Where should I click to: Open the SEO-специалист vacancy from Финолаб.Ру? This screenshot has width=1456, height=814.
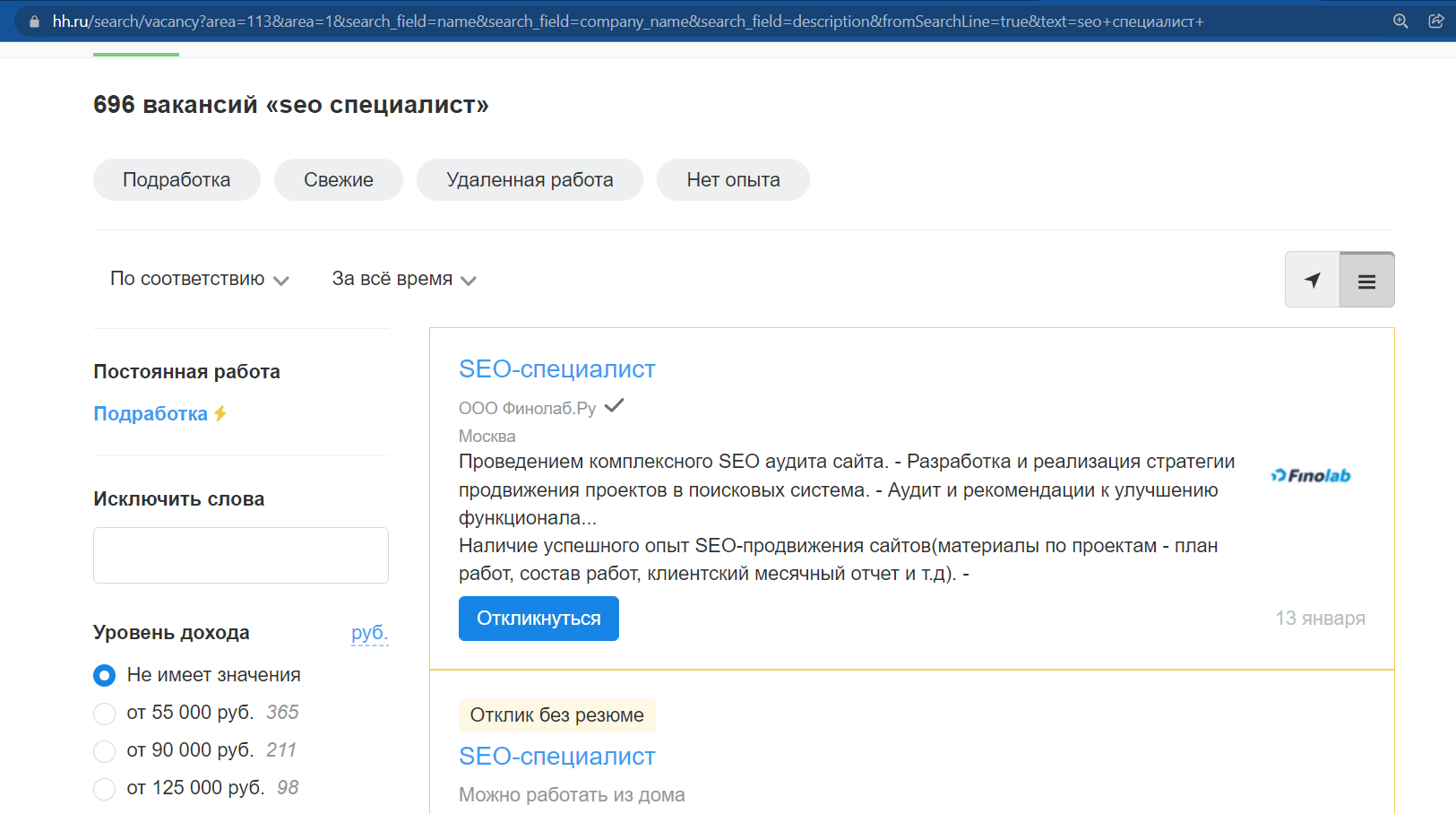click(x=556, y=368)
